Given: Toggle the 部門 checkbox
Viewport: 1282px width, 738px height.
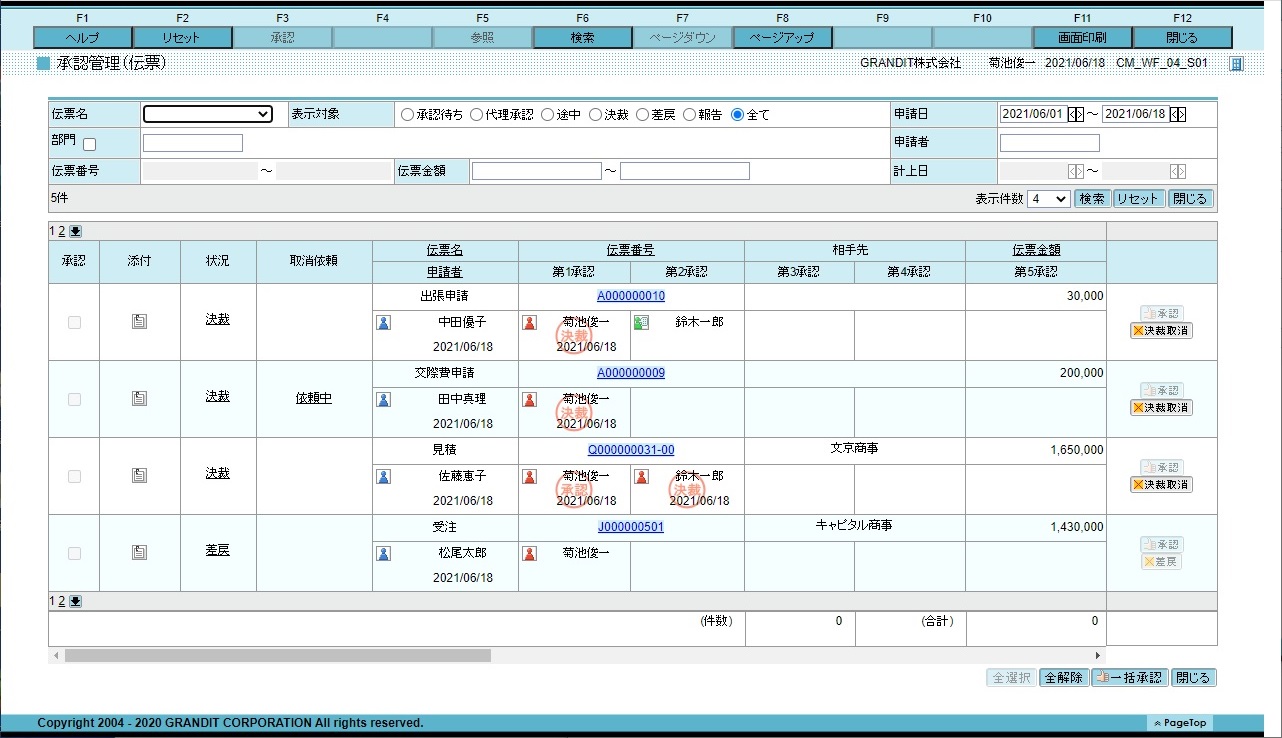Looking at the screenshot, I should (x=89, y=145).
